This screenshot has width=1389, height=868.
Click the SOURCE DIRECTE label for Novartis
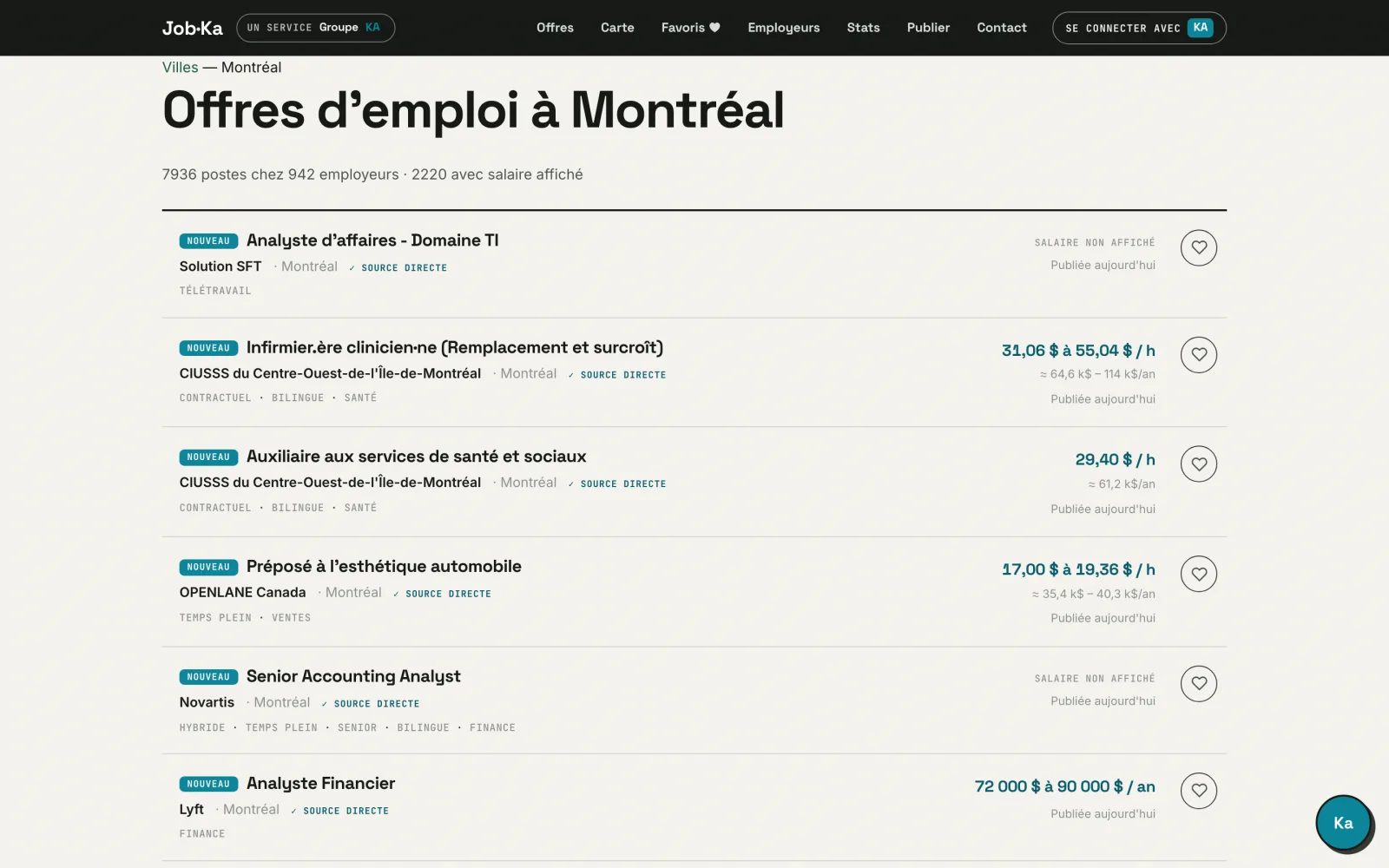click(371, 704)
